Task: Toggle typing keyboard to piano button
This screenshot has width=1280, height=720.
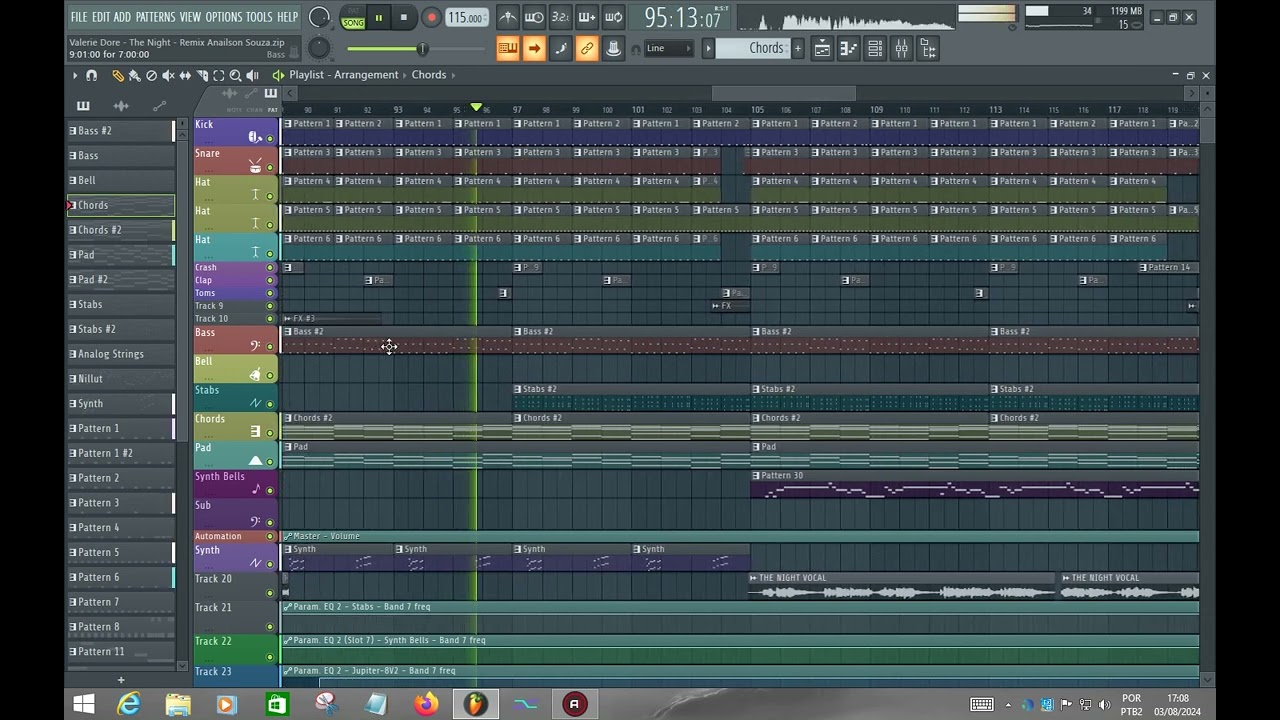Action: coord(508,48)
